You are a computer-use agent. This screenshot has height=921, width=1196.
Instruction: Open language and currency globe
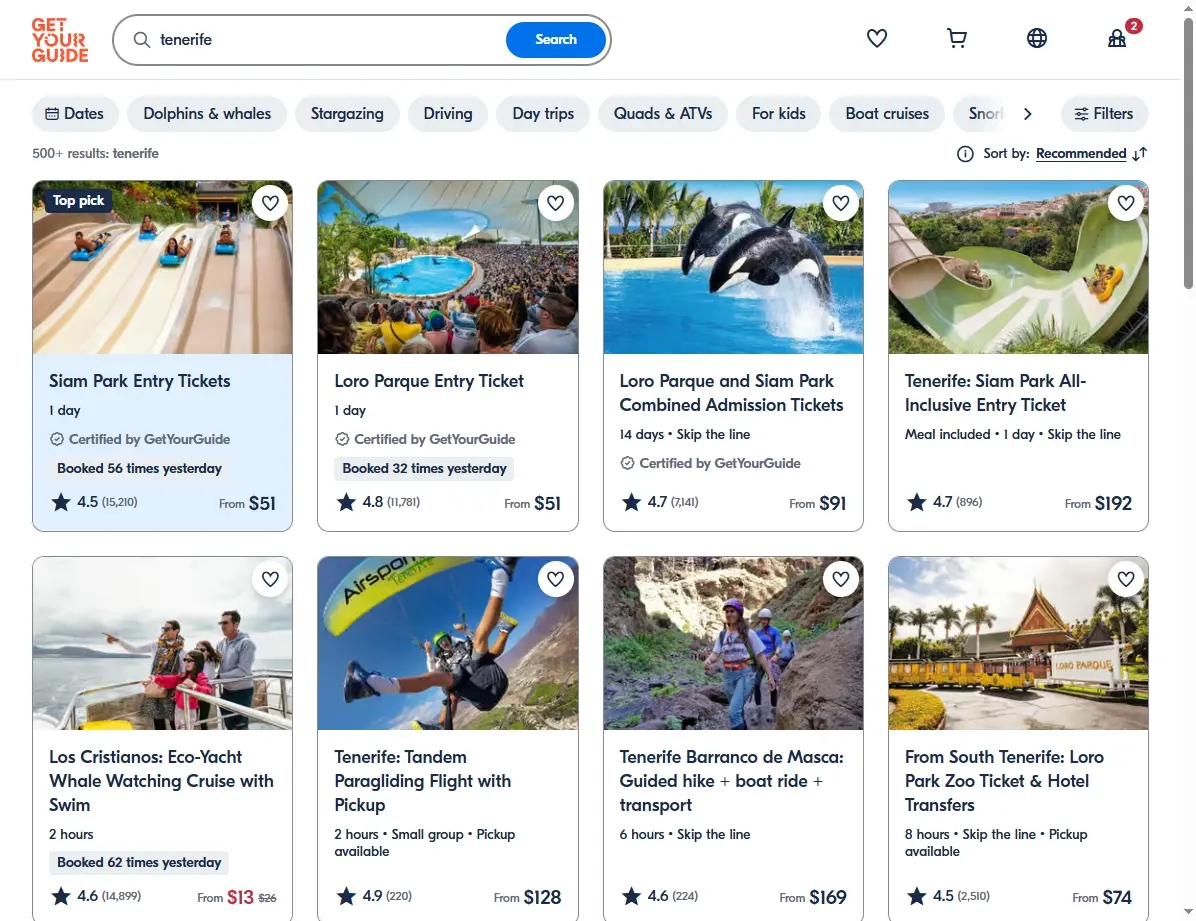click(1037, 38)
